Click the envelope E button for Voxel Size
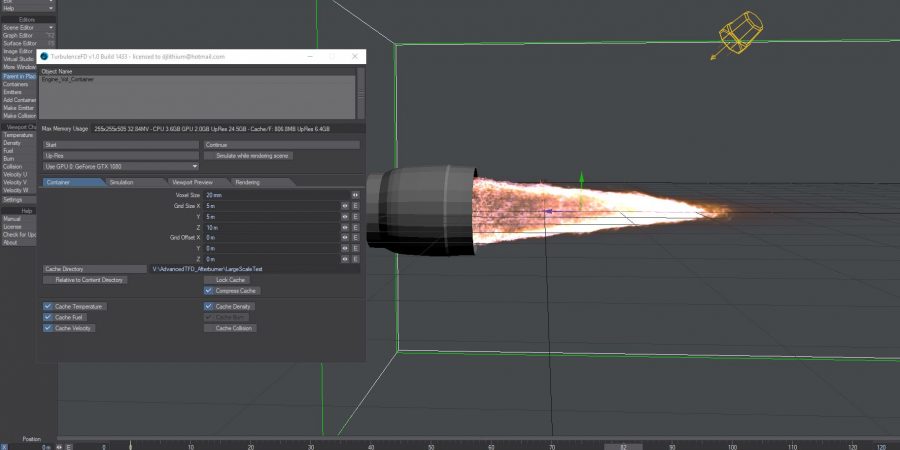This screenshot has height=450, width=900. tap(355, 195)
